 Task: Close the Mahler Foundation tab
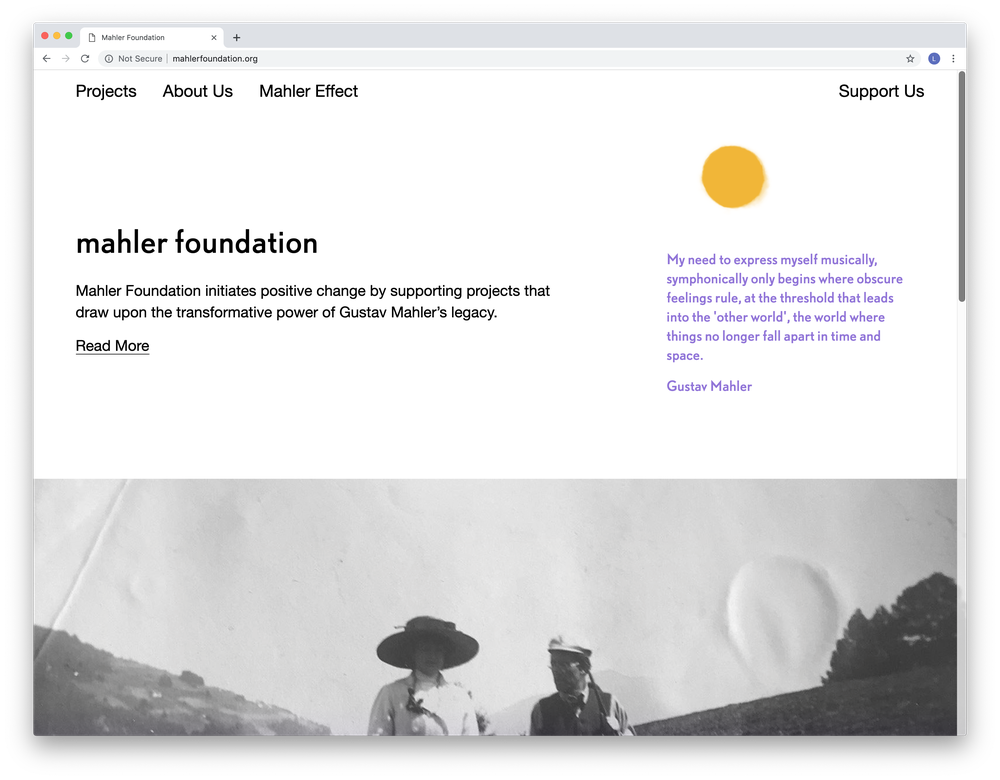tap(214, 38)
